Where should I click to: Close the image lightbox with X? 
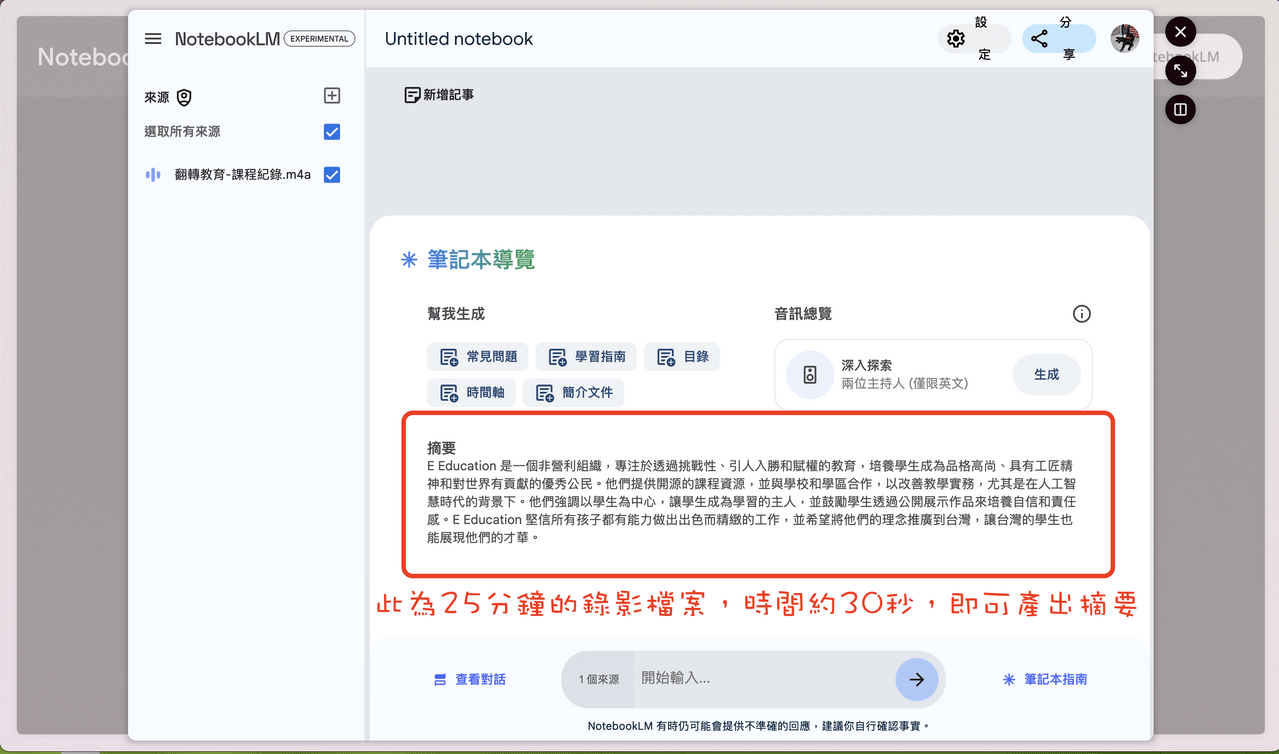click(1180, 32)
